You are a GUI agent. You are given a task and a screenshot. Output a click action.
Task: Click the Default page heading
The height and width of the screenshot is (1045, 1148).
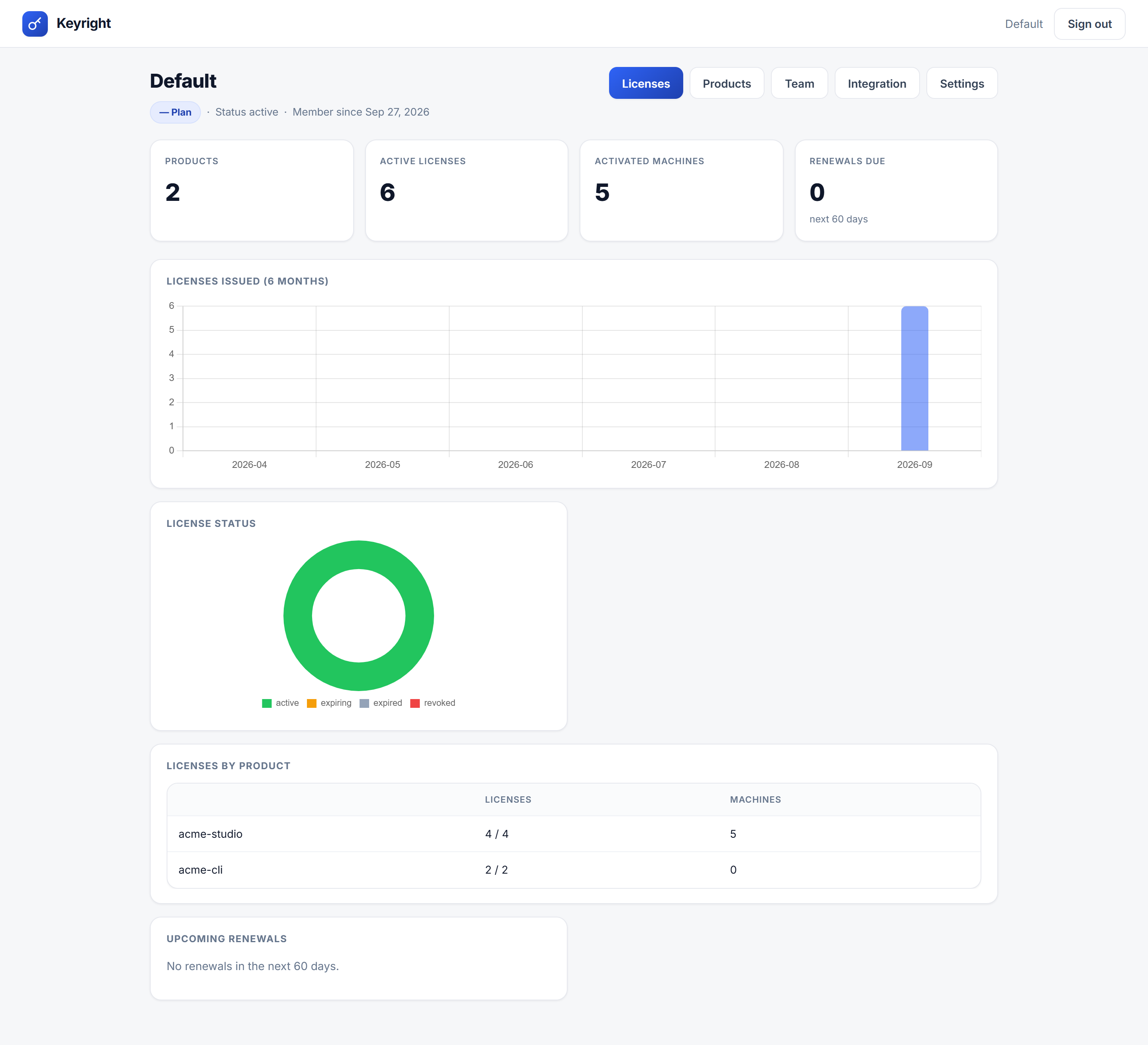coord(183,81)
